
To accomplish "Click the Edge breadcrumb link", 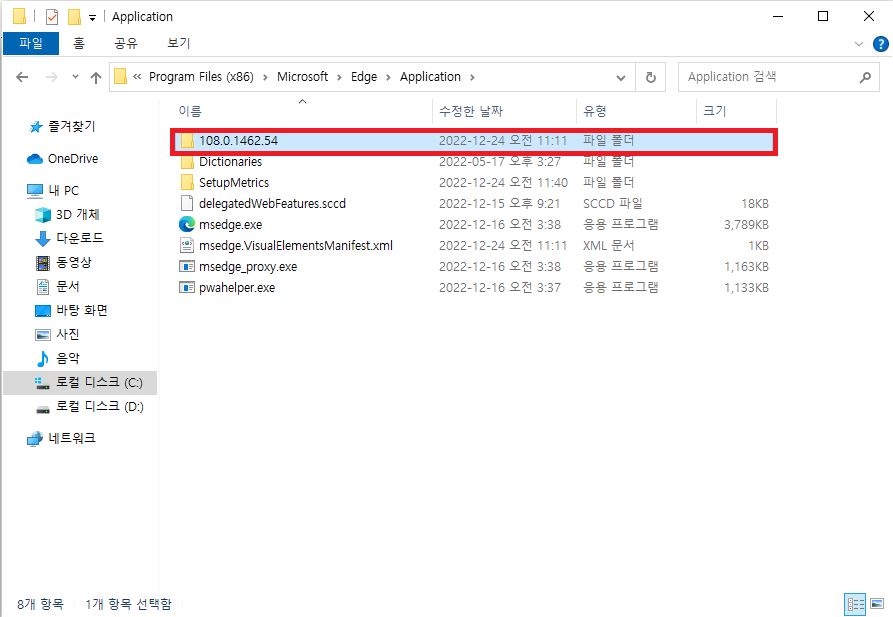I will click(363, 76).
